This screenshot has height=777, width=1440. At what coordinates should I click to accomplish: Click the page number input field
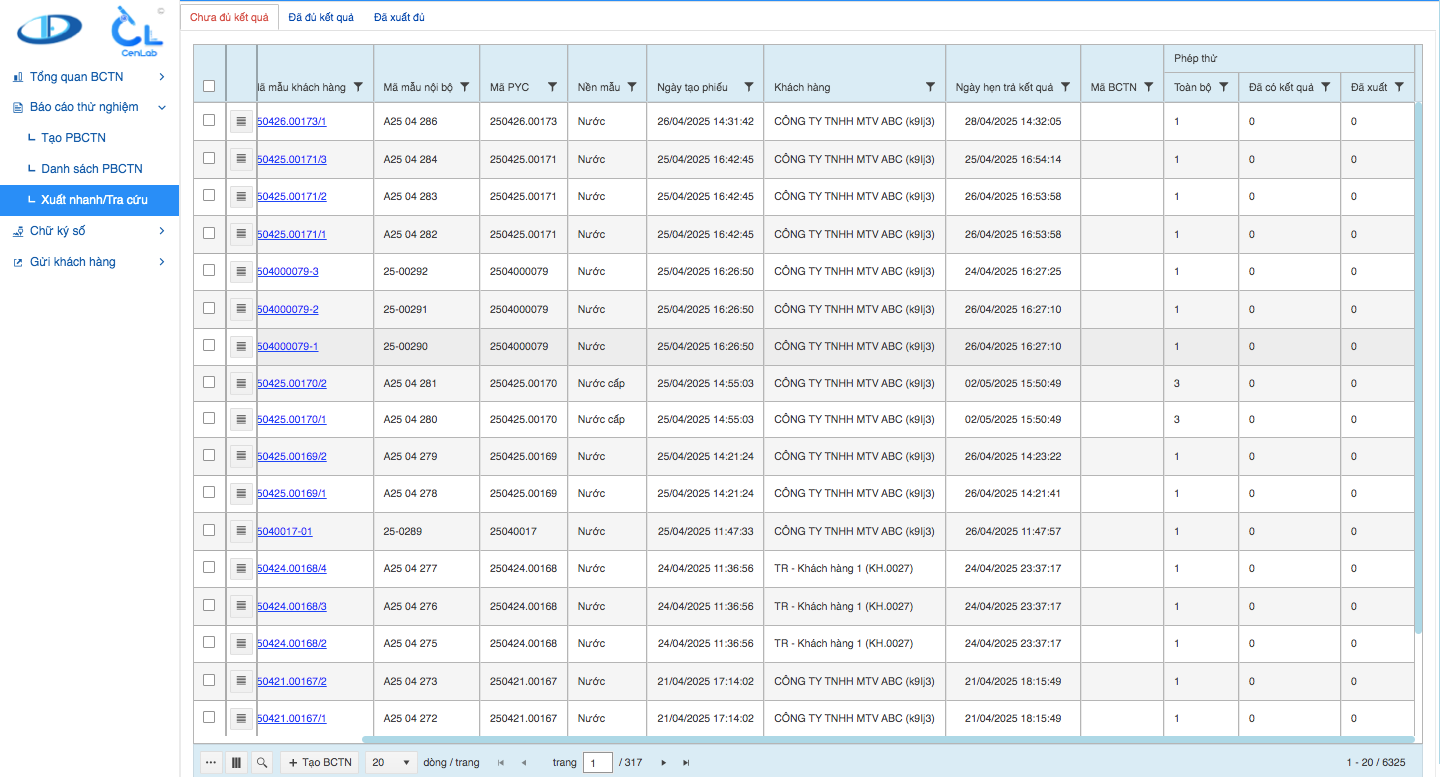tap(597, 763)
